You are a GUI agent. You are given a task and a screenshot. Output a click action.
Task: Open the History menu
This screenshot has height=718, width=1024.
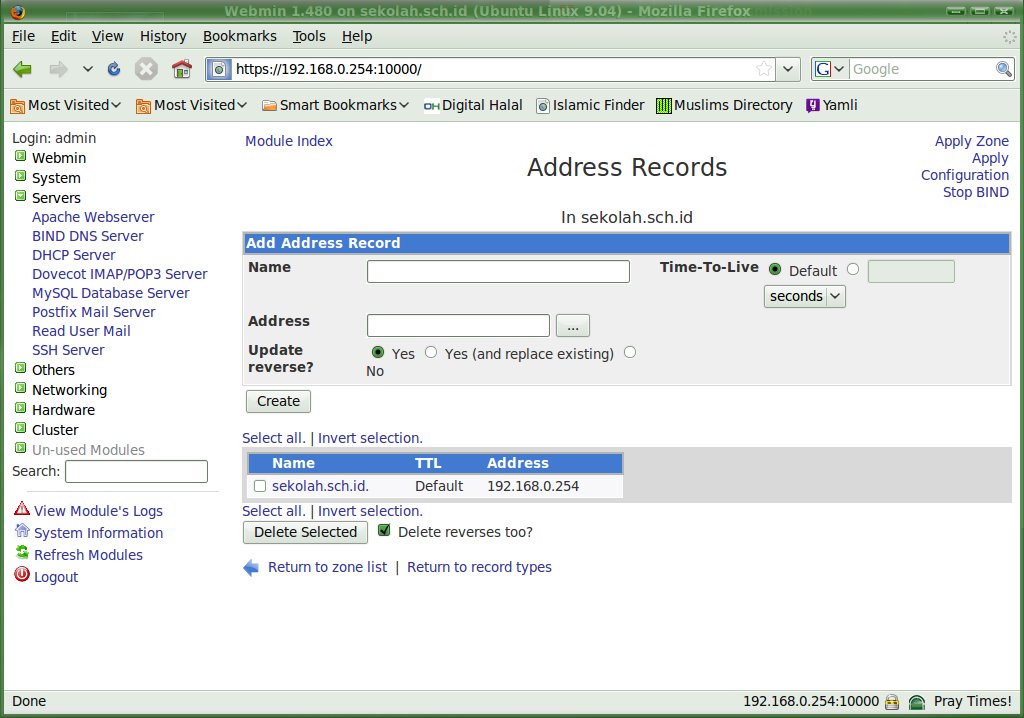coord(163,36)
